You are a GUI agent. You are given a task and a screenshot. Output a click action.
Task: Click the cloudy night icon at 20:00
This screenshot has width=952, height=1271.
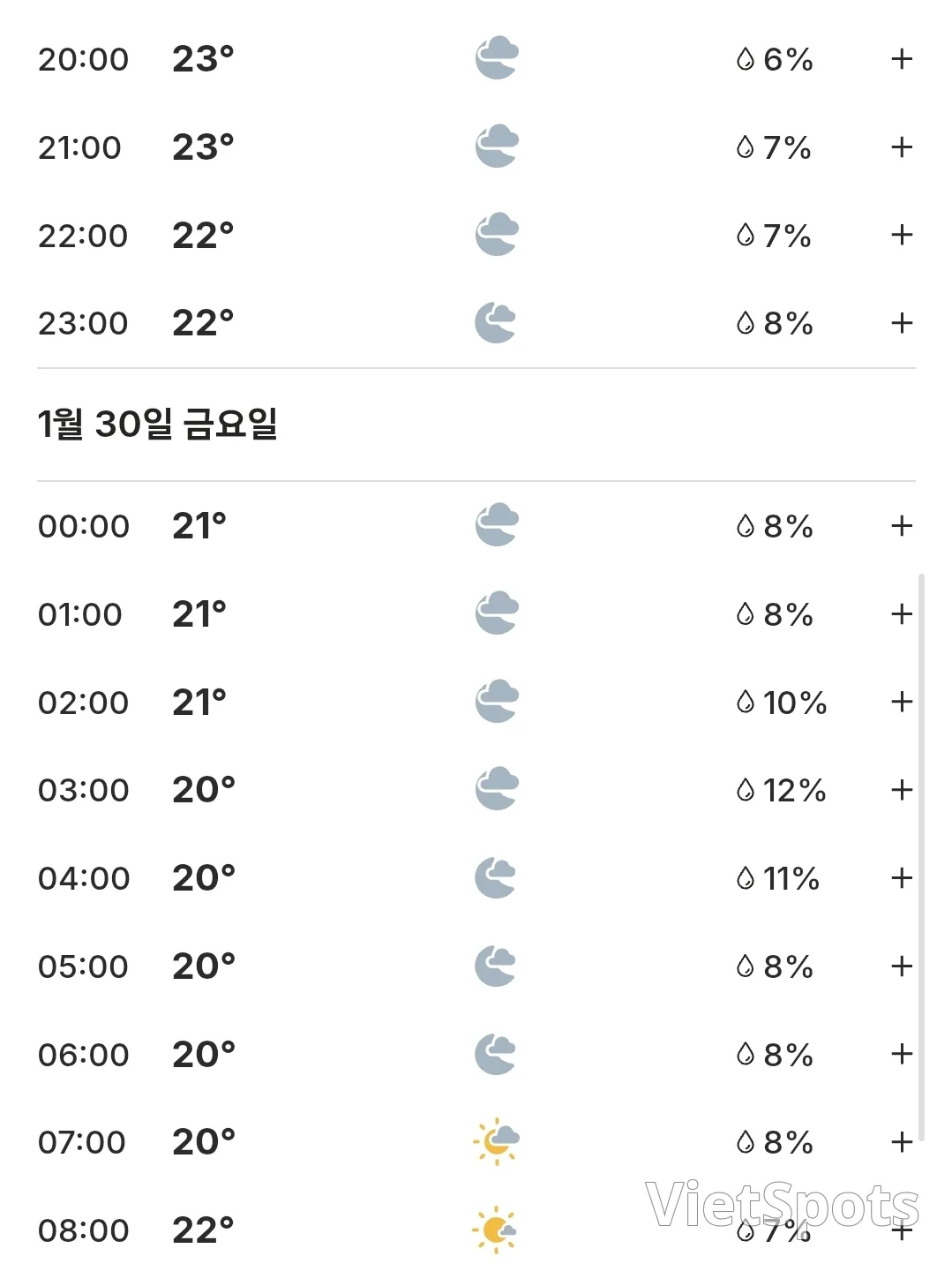coord(497,58)
